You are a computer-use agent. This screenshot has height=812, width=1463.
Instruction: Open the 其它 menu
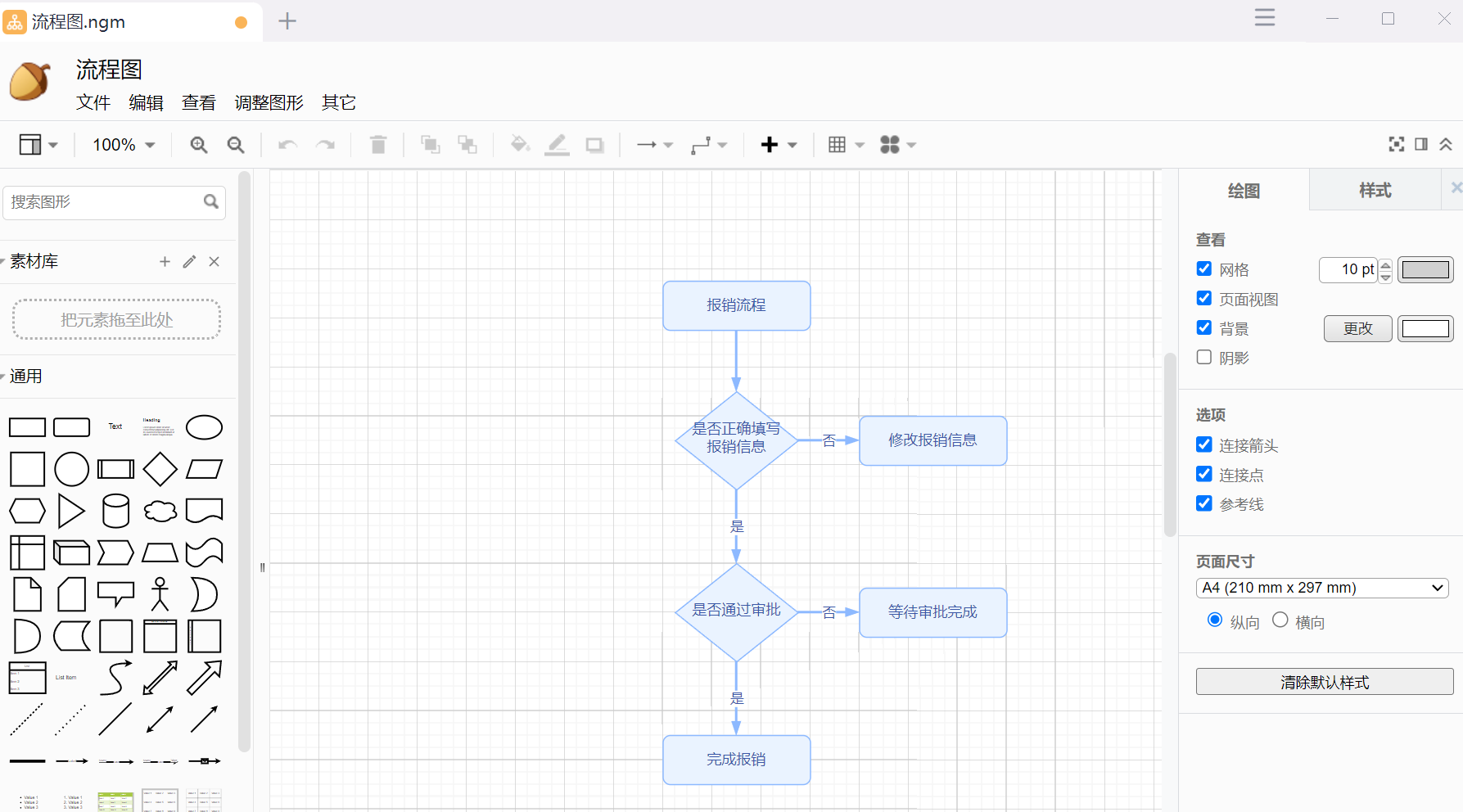[339, 102]
